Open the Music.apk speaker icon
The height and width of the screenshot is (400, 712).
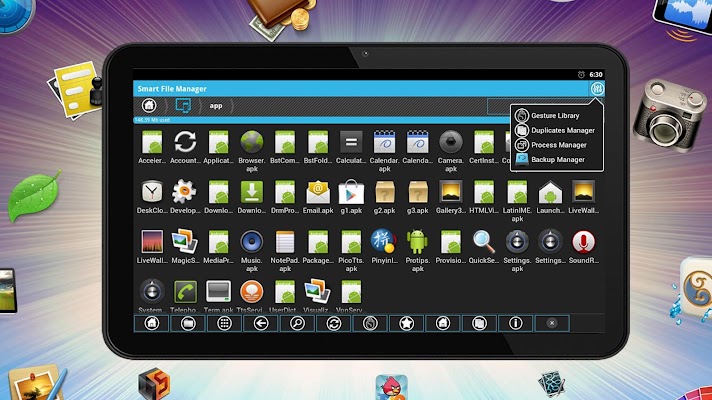click(252, 242)
